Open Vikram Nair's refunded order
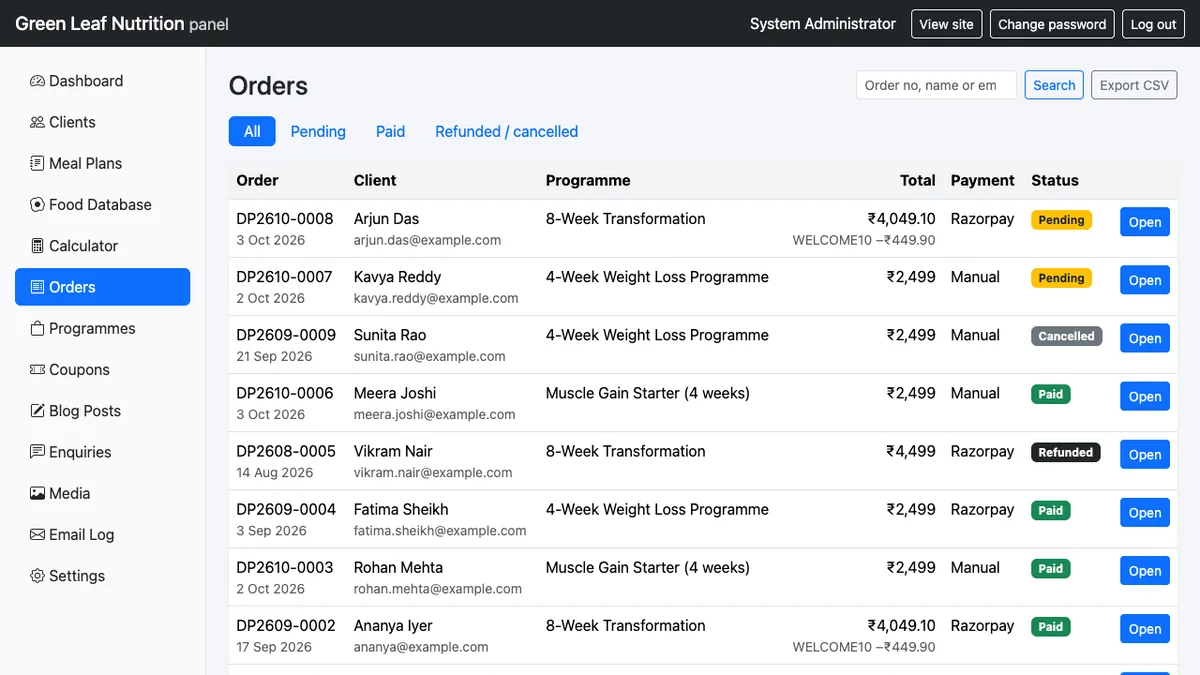This screenshot has height=675, width=1200. [1145, 454]
